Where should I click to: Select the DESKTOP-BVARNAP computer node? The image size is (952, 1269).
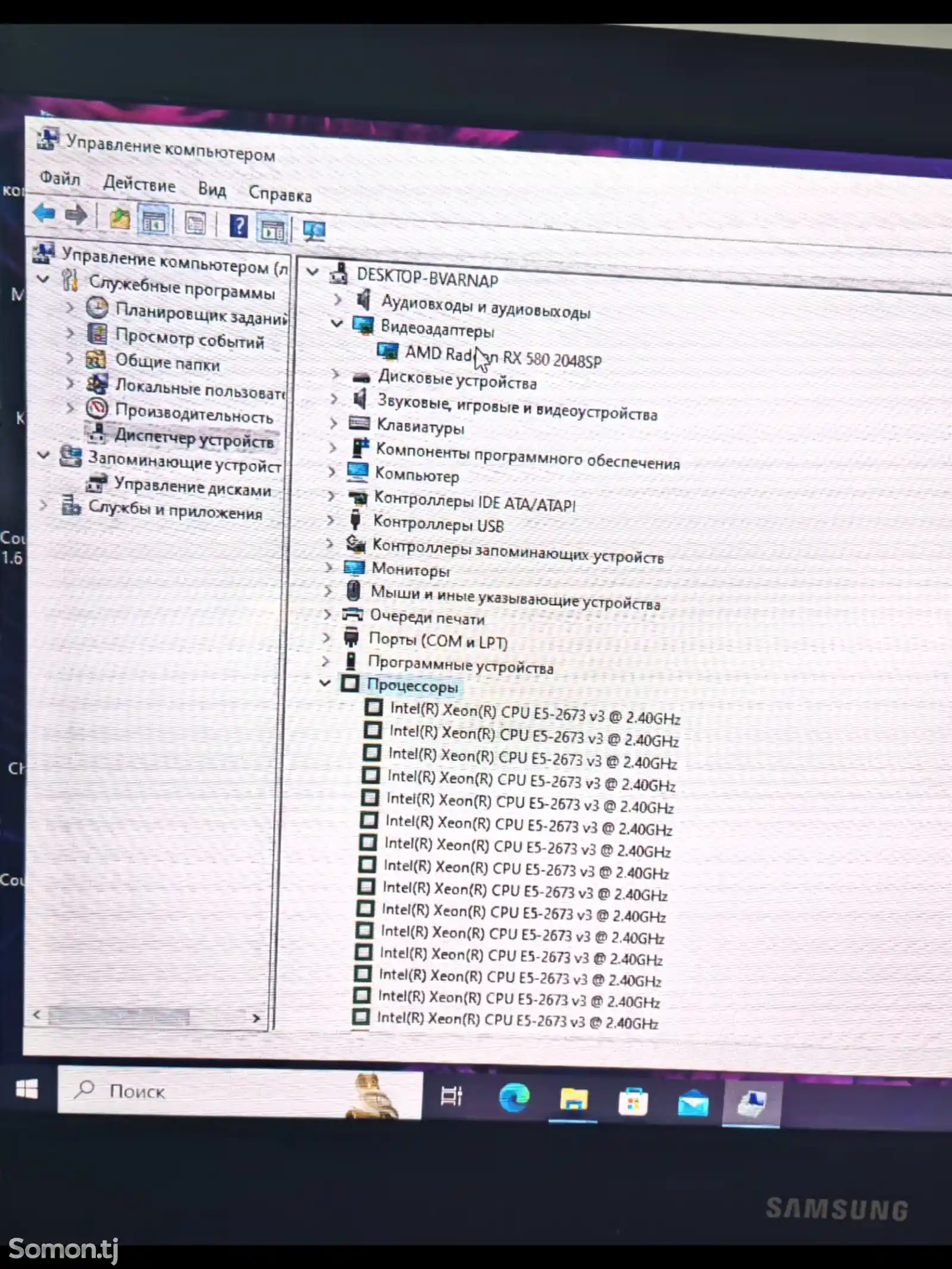coord(427,278)
